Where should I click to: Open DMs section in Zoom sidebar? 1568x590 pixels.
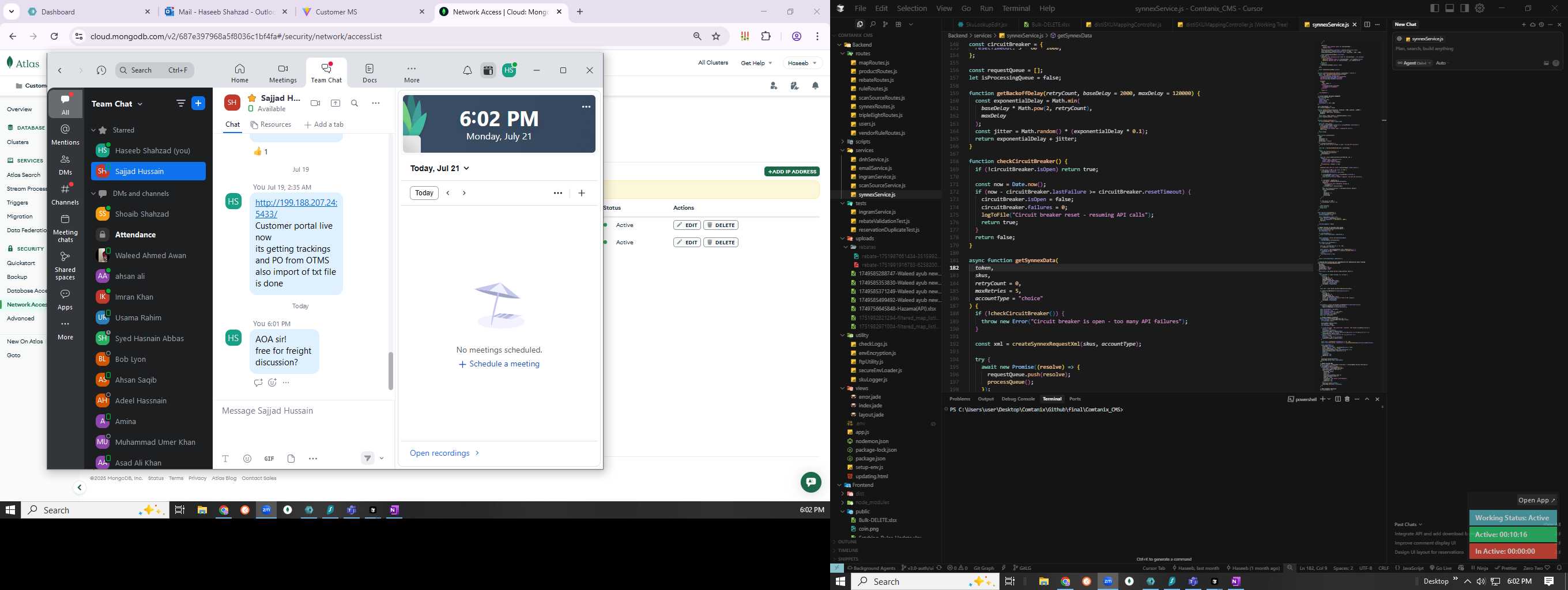(x=65, y=165)
